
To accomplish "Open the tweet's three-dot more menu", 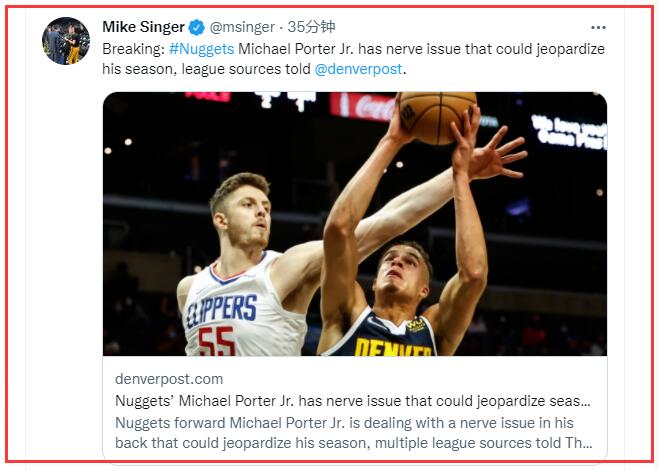I will 598,28.
